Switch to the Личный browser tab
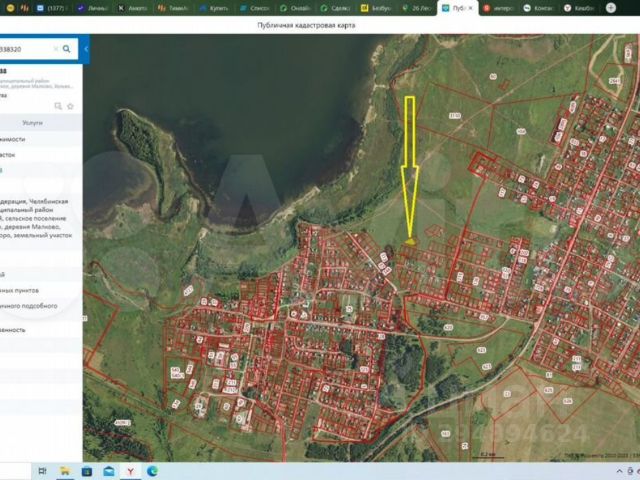This screenshot has width=640, height=480. point(93,7)
